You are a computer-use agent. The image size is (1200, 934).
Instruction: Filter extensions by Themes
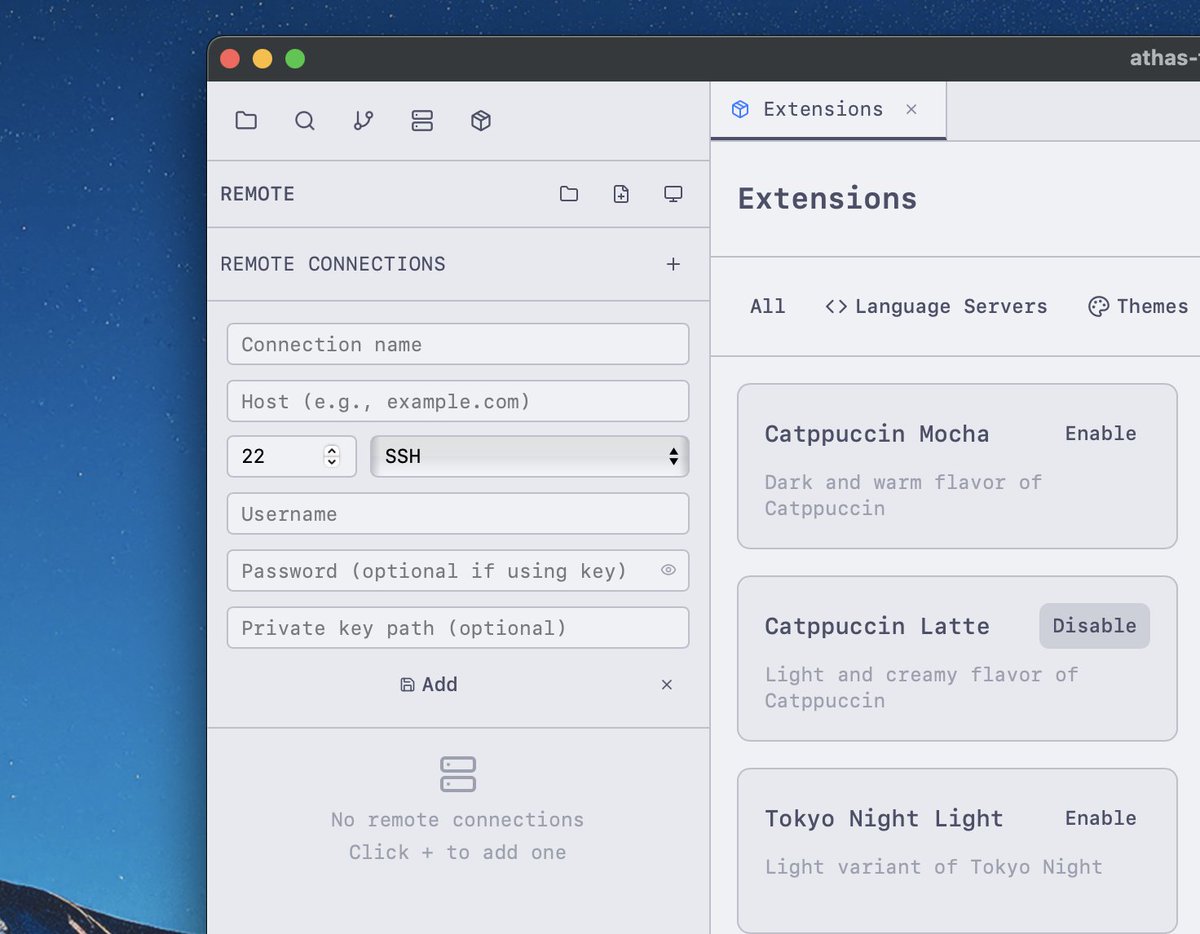[1138, 306]
